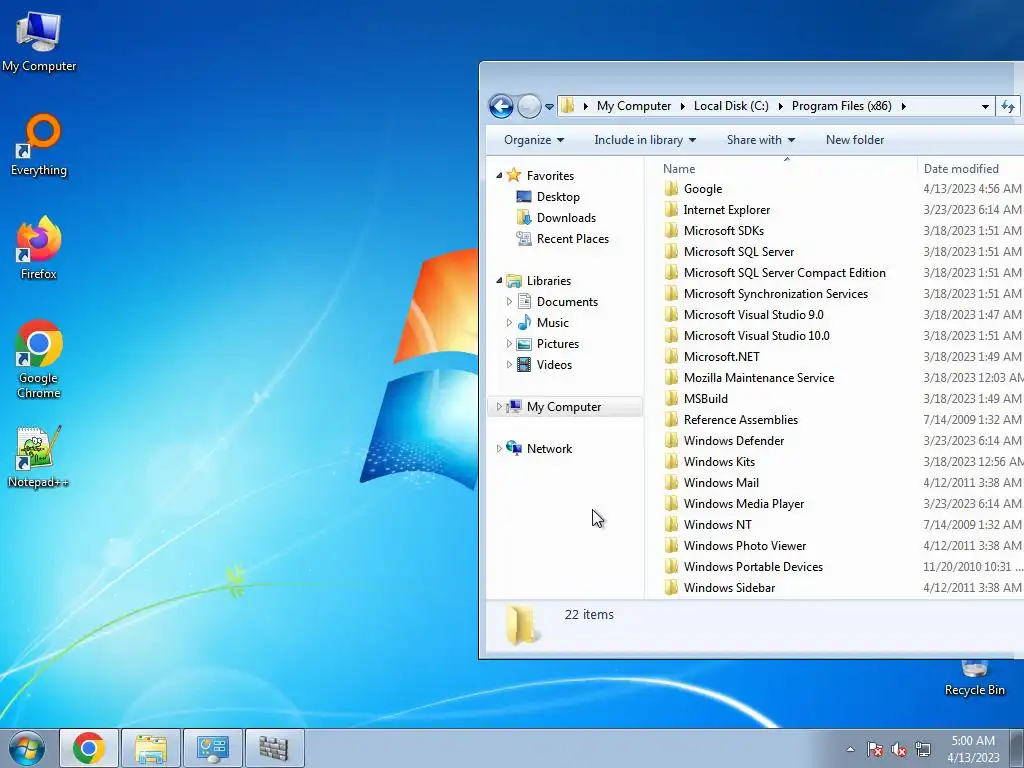Click the Internet Explorer folder icon
The width and height of the screenshot is (1024, 768).
(x=671, y=210)
